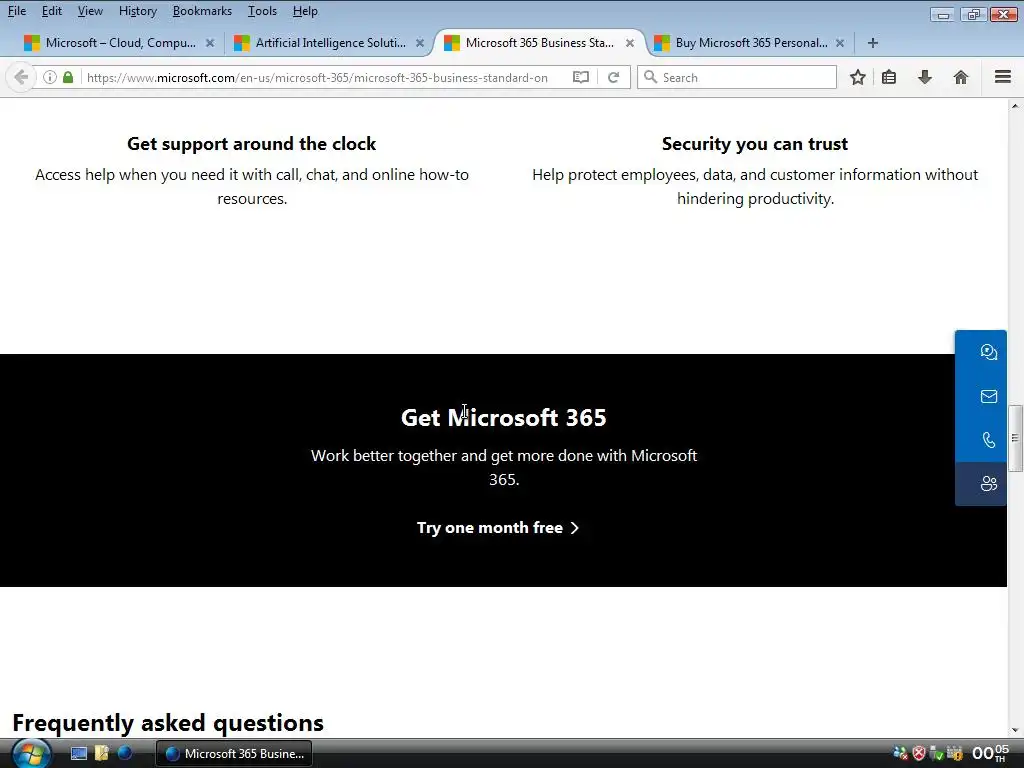Open the History menu
This screenshot has width=1024, height=768.
coord(138,11)
